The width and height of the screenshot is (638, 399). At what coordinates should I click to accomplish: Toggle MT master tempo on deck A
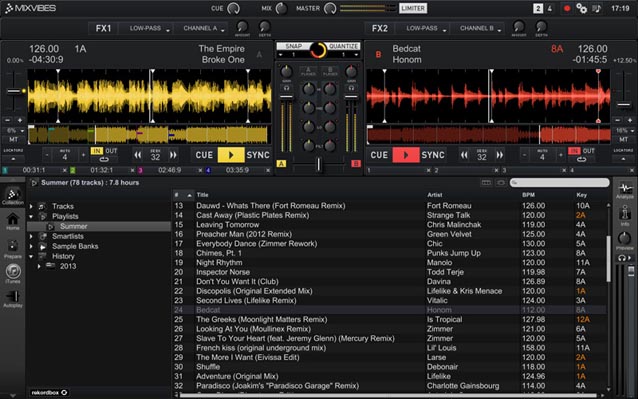click(x=13, y=140)
